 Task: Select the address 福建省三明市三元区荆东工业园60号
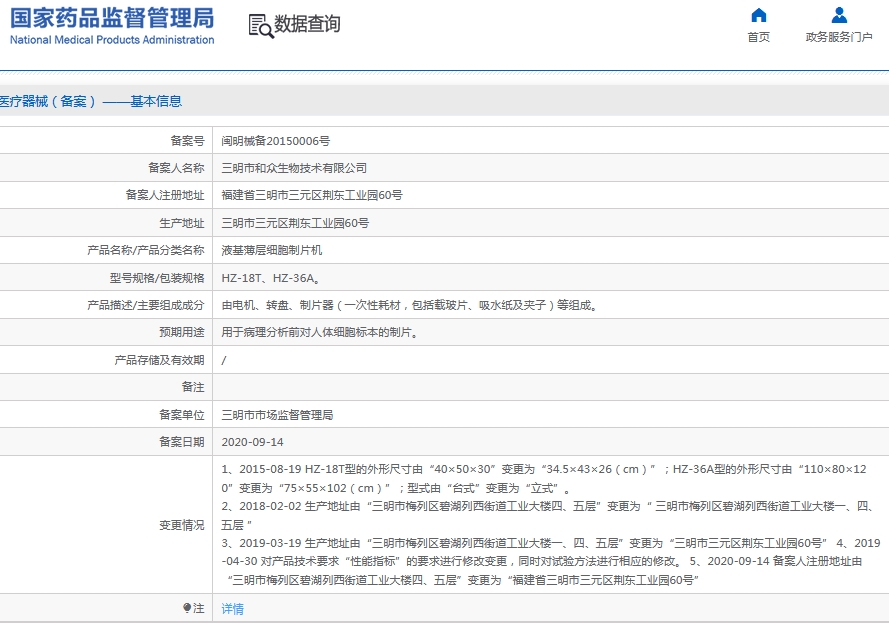click(312, 195)
